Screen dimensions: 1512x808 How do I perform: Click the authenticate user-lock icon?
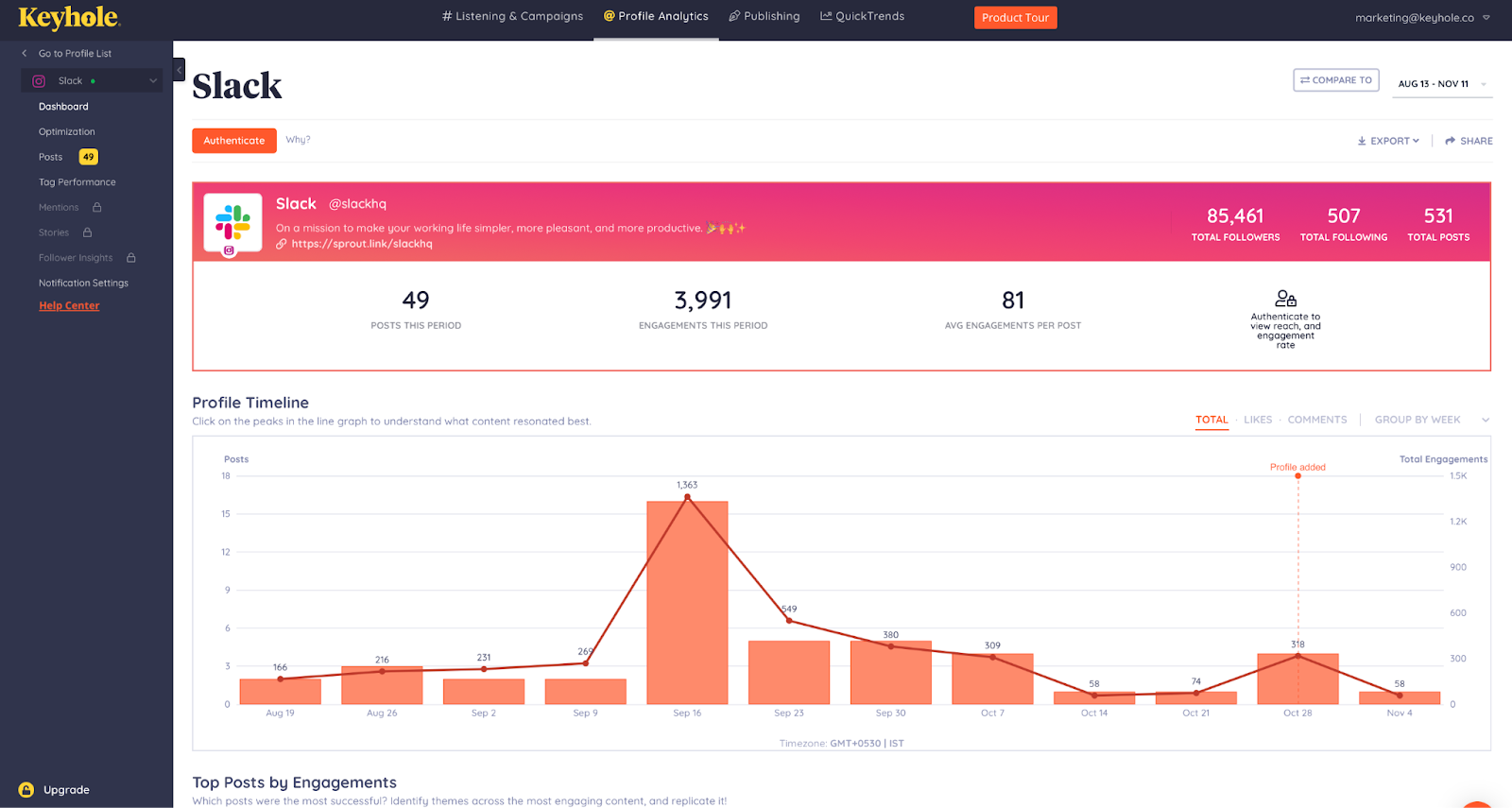tap(1286, 299)
